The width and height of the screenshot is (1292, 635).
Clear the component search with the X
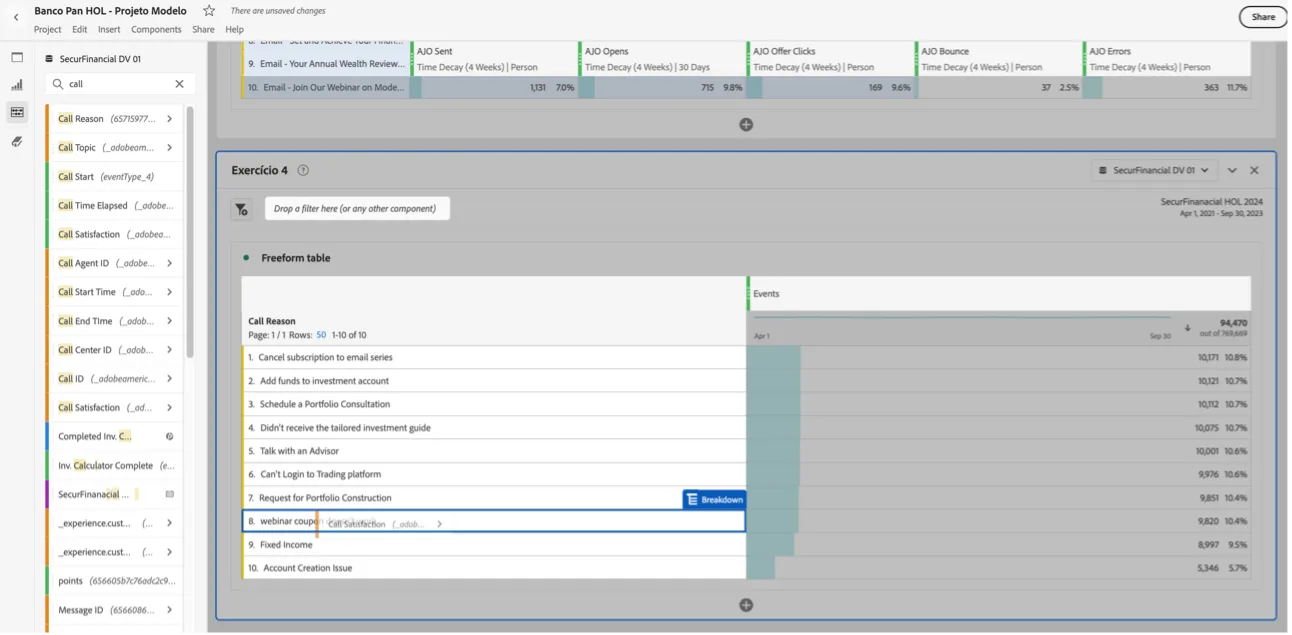pyautogui.click(x=180, y=85)
